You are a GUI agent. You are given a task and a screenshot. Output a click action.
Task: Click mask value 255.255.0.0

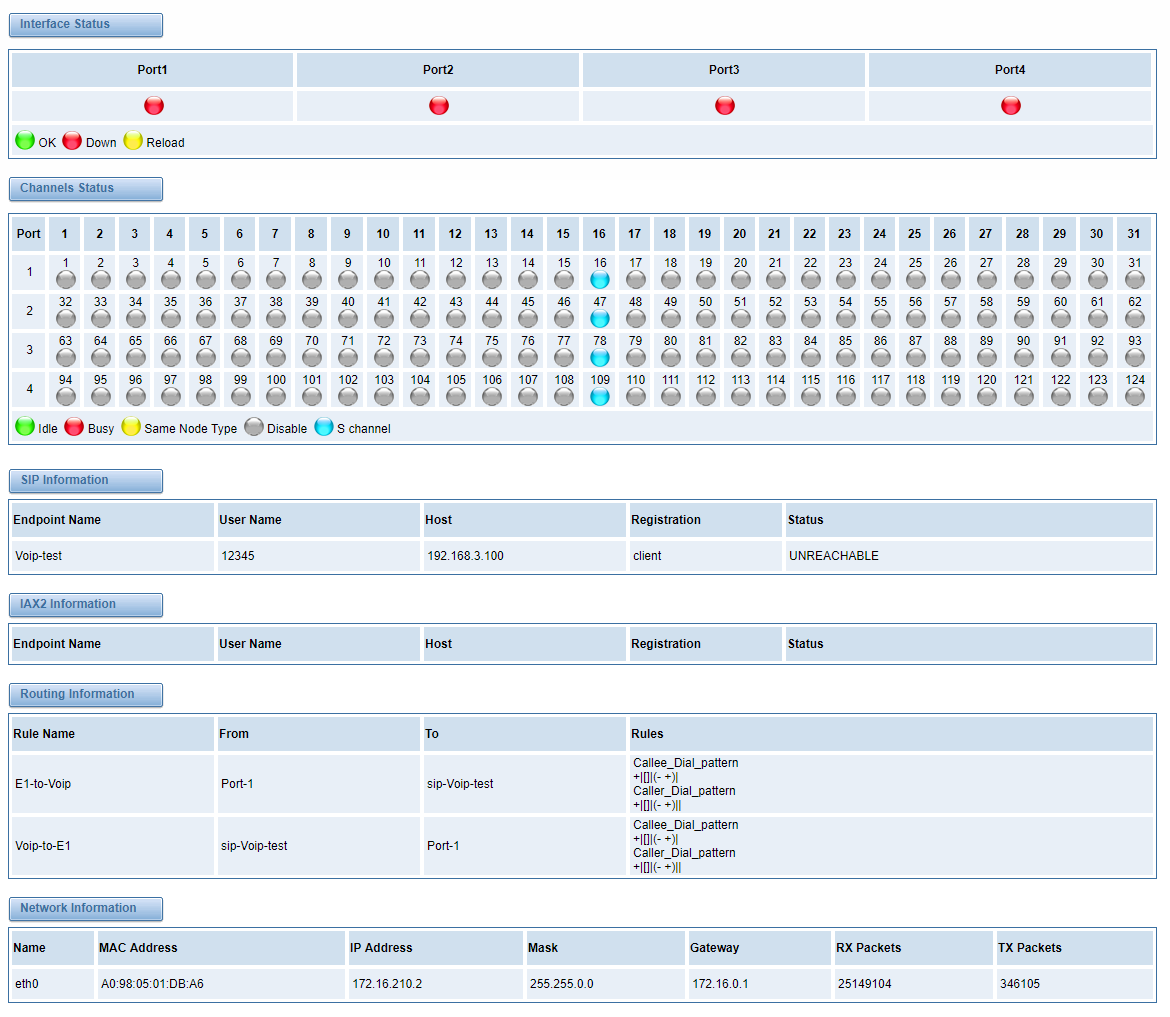point(562,983)
